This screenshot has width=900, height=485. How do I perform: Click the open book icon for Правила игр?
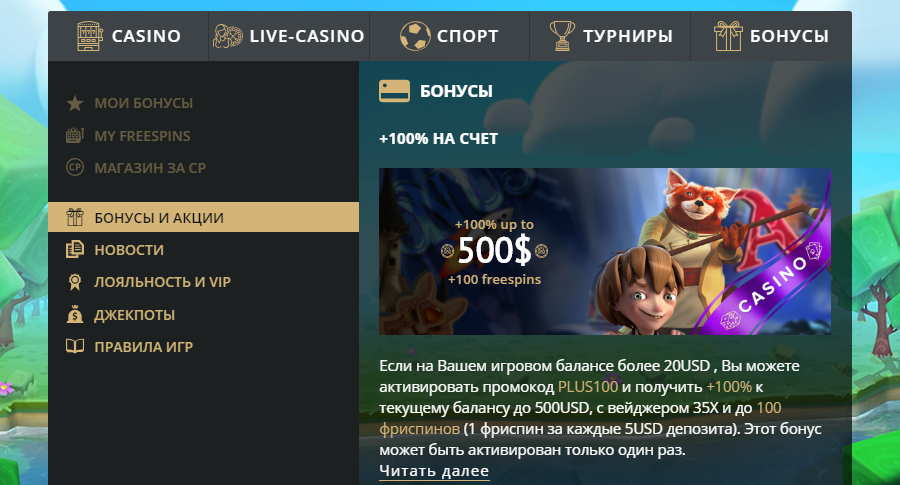75,346
